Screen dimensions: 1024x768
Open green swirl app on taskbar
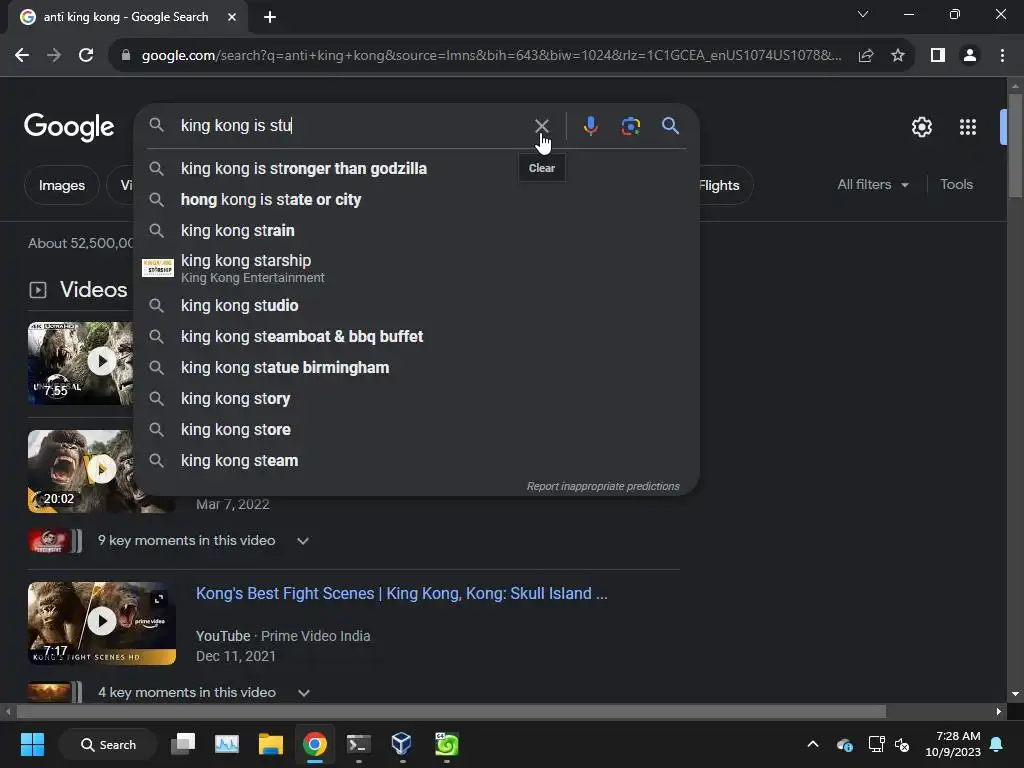coord(447,744)
